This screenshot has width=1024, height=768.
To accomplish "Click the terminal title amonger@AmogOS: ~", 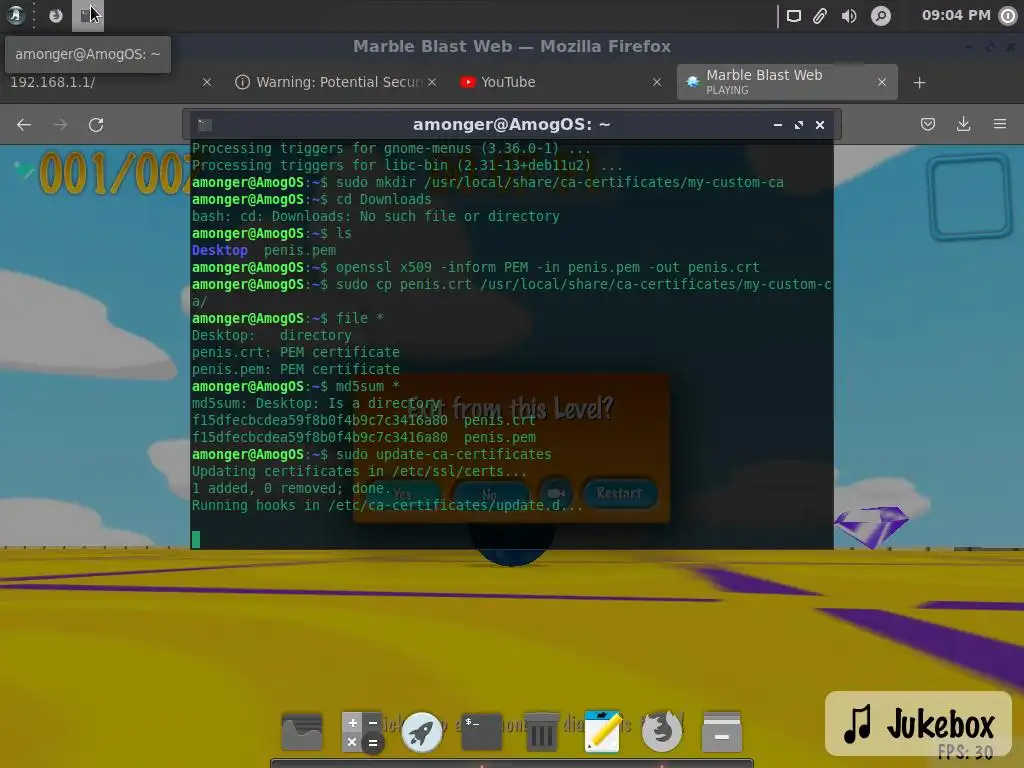I will click(x=511, y=125).
